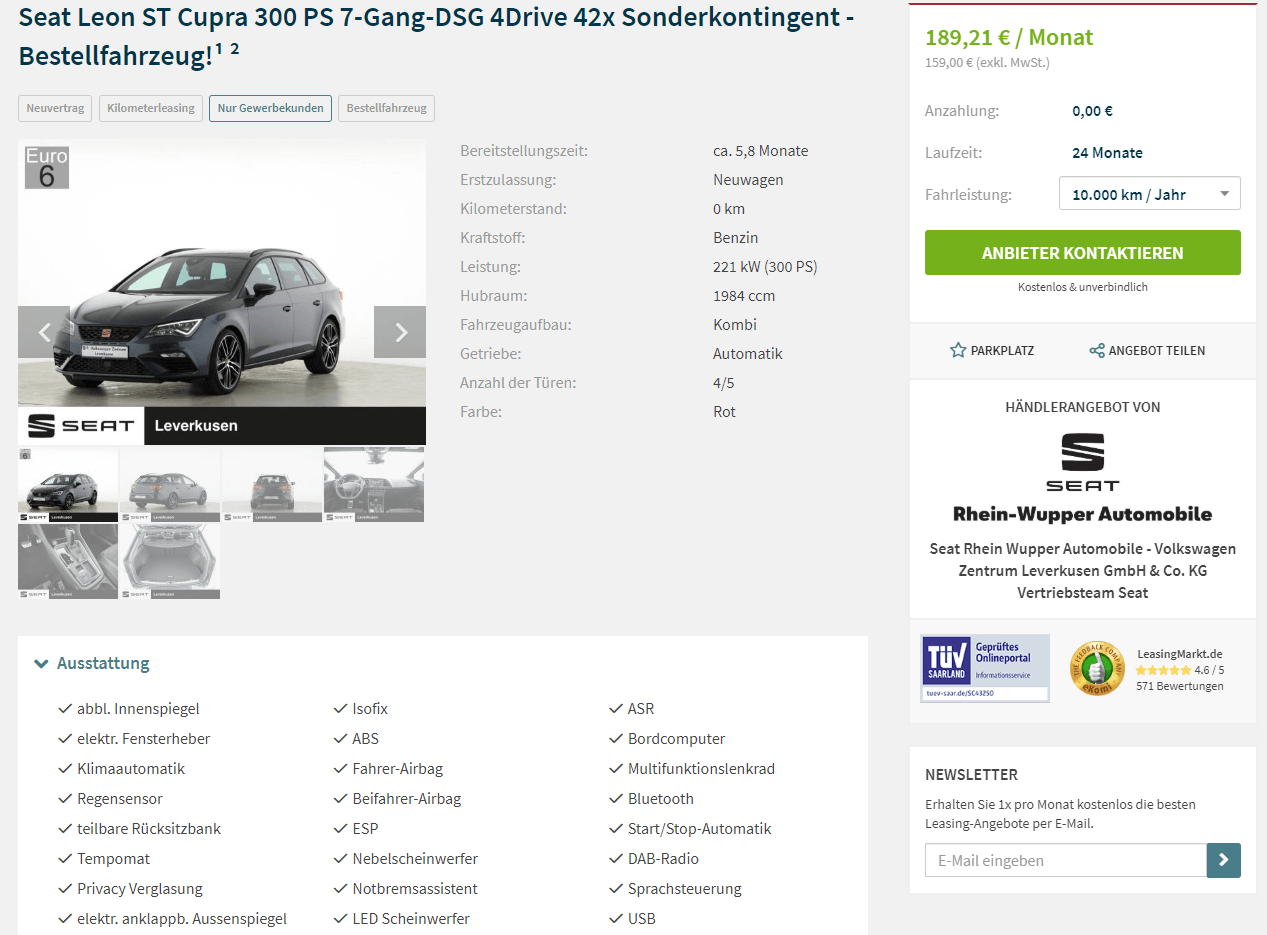This screenshot has height=935, width=1267.
Task: Click the Parkplatz star icon
Action: point(958,350)
